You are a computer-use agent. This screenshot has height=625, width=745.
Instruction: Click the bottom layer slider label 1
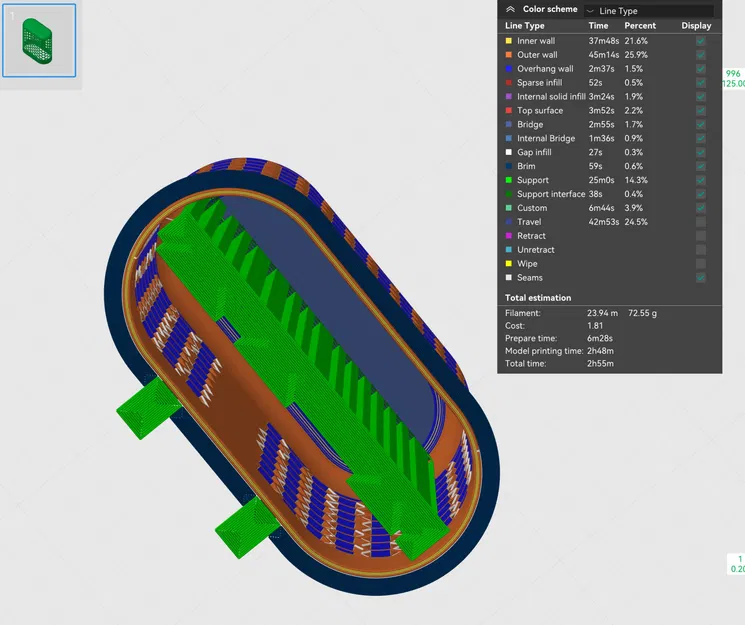[740, 559]
